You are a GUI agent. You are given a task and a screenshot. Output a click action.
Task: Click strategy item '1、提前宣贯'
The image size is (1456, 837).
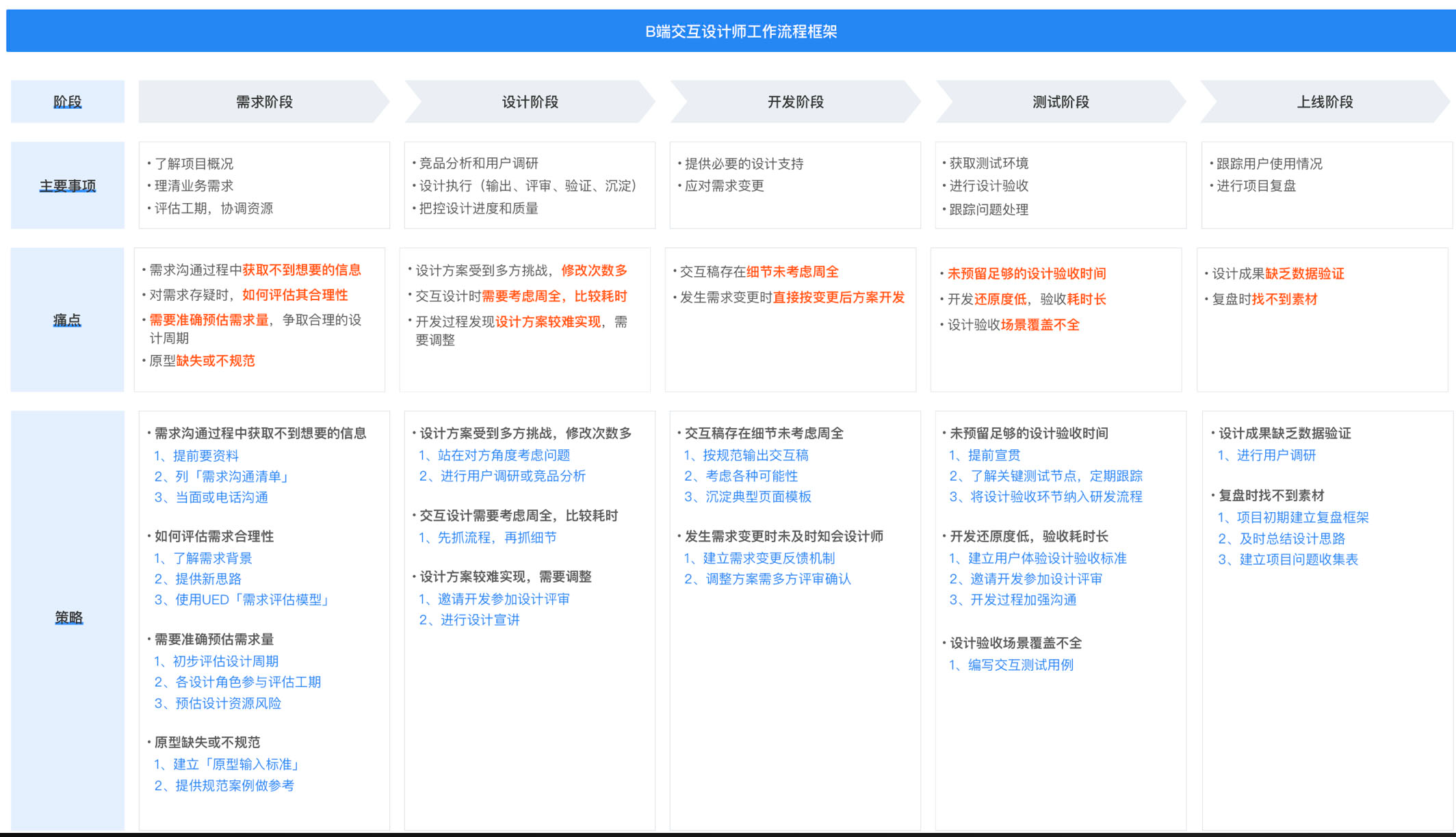click(x=984, y=455)
